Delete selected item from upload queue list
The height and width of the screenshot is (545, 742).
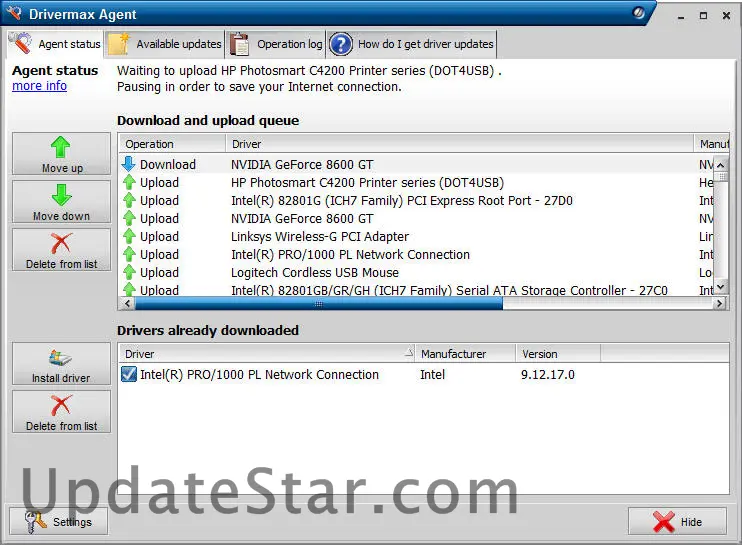pos(61,249)
